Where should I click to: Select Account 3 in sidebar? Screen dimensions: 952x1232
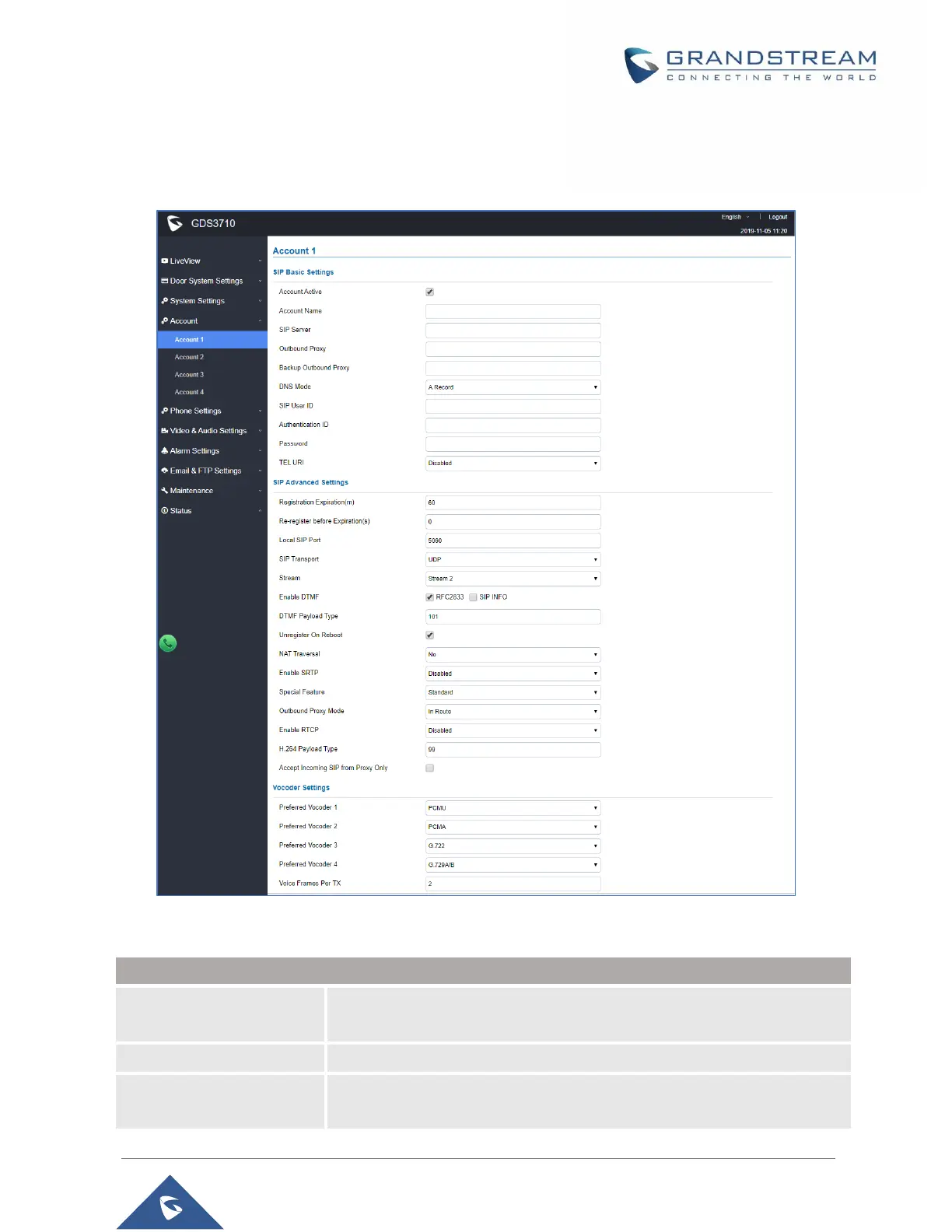click(212, 375)
